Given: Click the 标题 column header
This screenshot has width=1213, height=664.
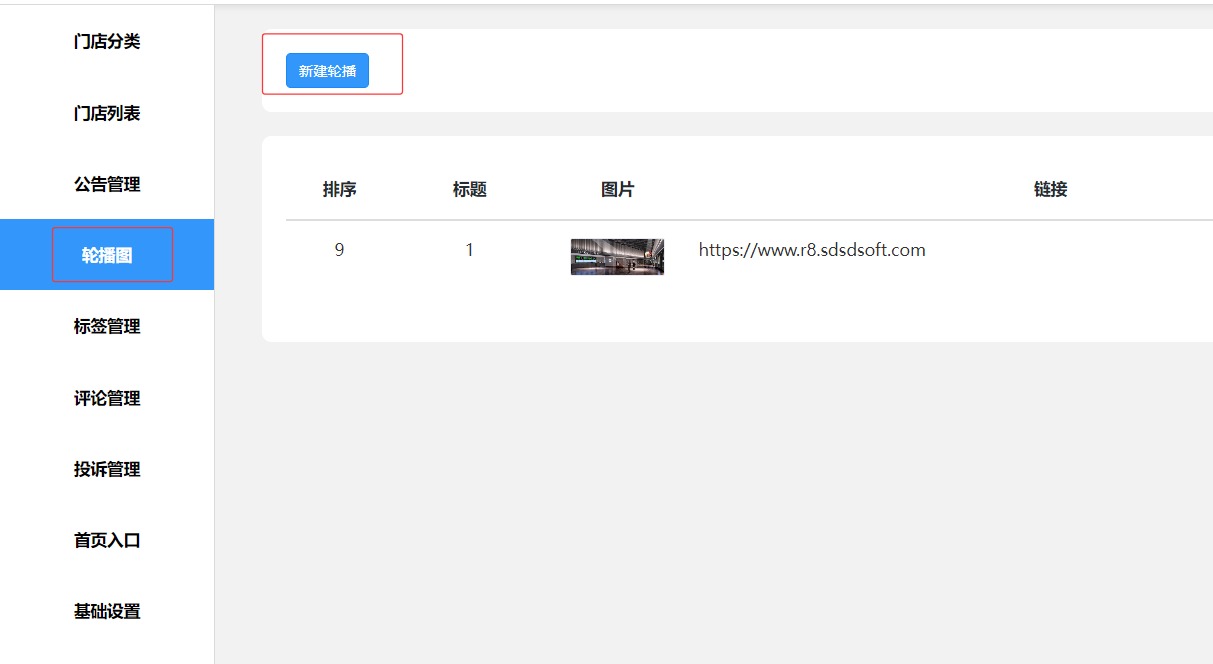Looking at the screenshot, I should coord(469,190).
